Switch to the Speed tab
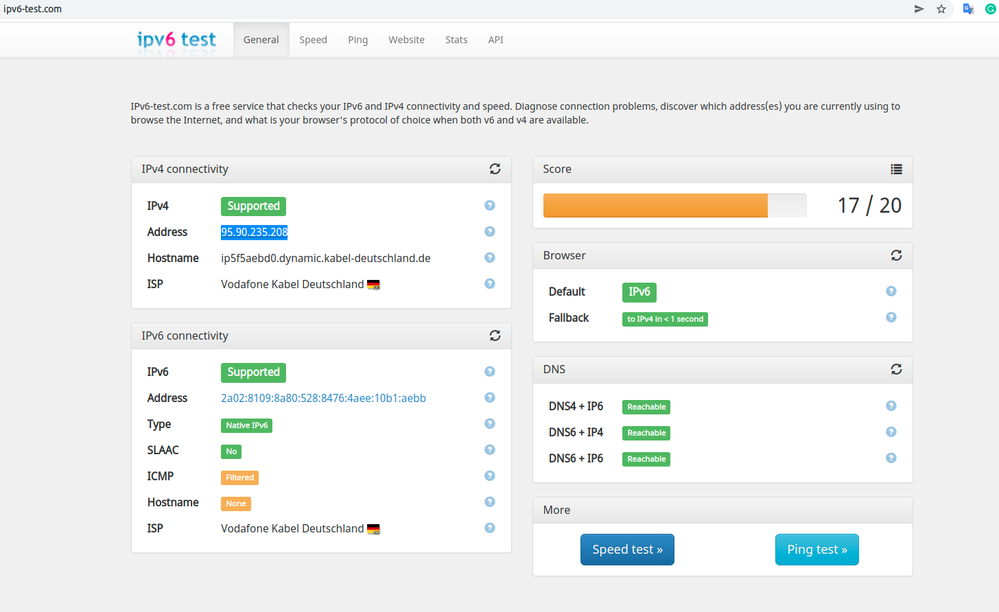The width and height of the screenshot is (999, 612). coord(313,40)
